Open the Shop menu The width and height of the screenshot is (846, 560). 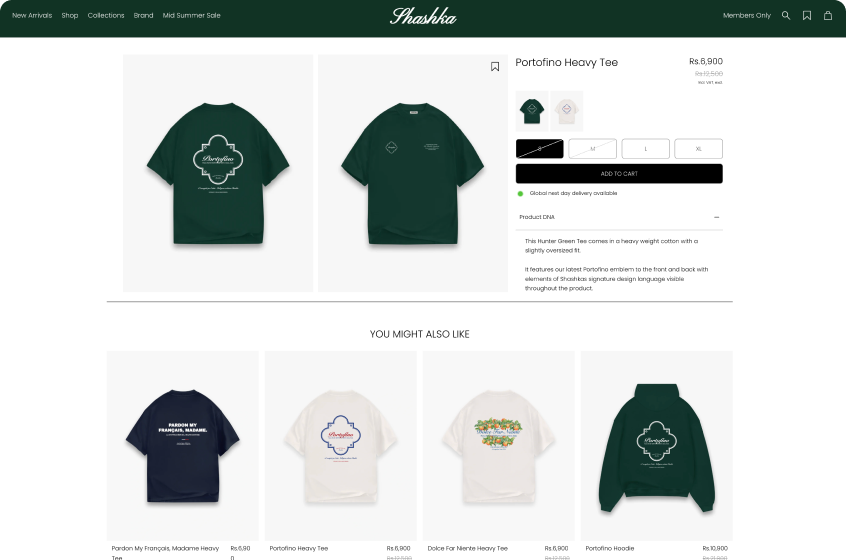pyautogui.click(x=70, y=16)
